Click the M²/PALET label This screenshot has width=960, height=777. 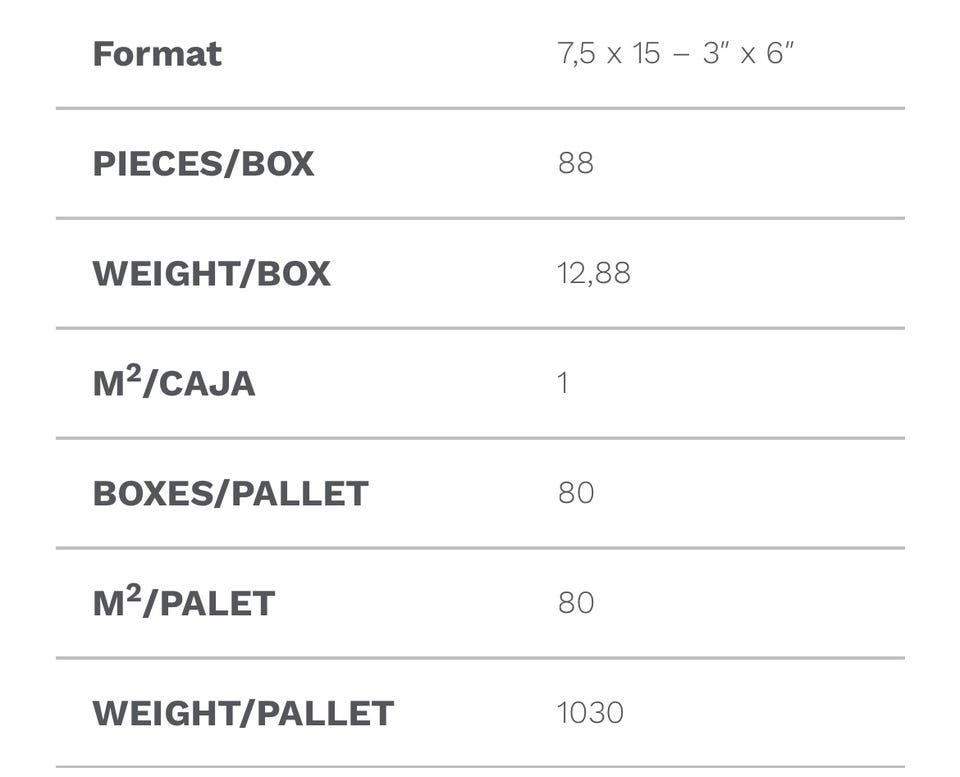183,603
